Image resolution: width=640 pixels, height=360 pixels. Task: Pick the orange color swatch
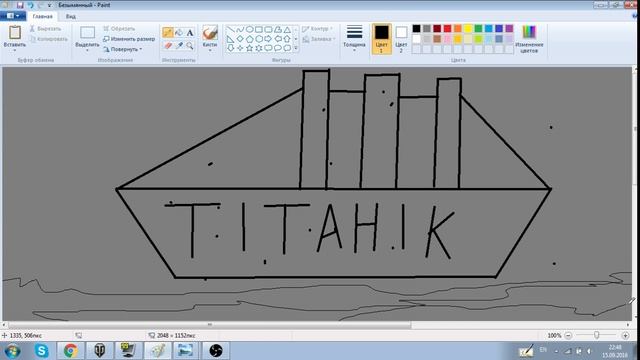coord(458,29)
